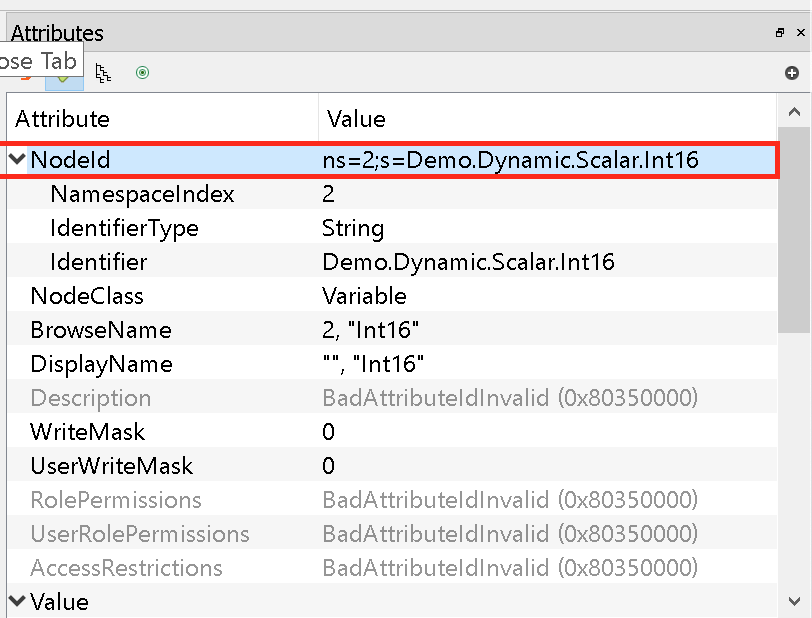Click the green circular target icon

tap(142, 73)
